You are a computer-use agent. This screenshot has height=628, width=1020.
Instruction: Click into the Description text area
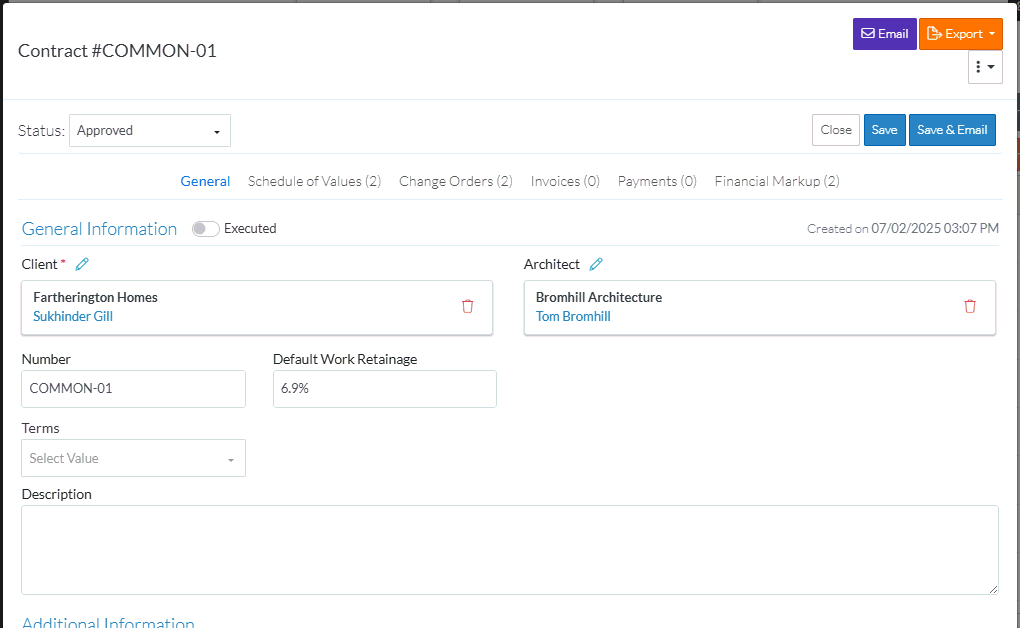(x=509, y=549)
